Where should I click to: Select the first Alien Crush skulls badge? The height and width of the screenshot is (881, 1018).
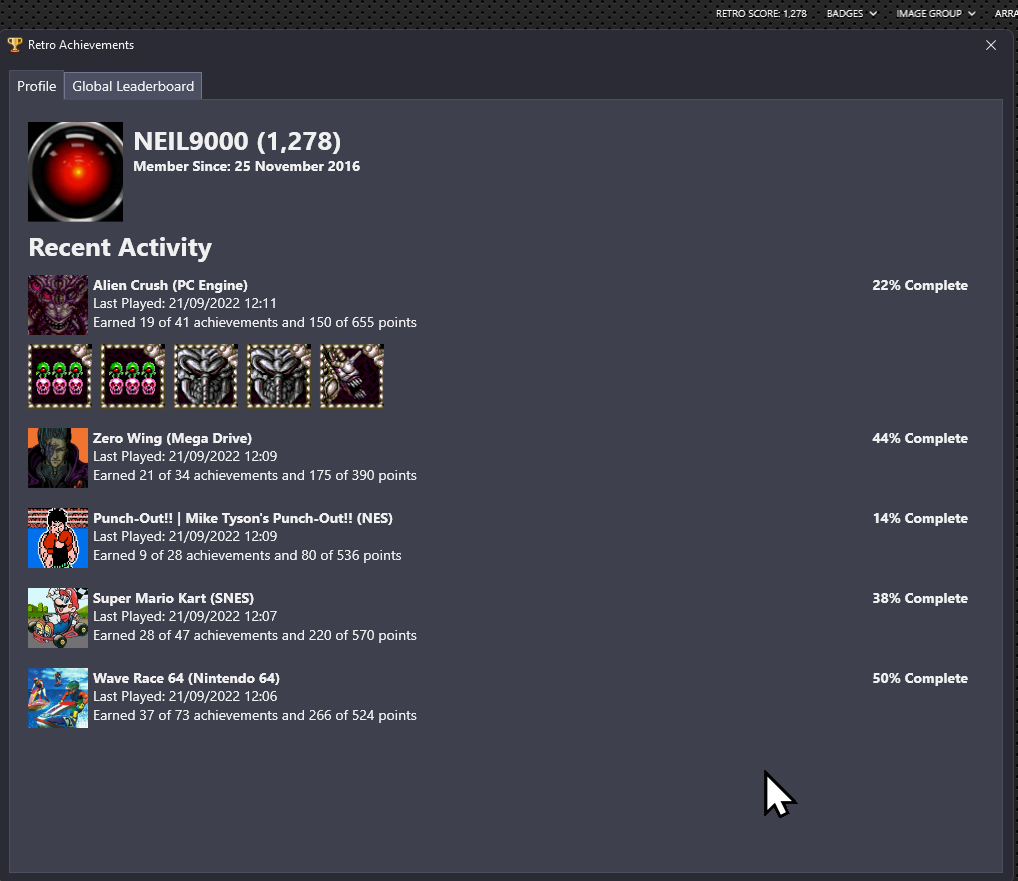[x=60, y=376]
